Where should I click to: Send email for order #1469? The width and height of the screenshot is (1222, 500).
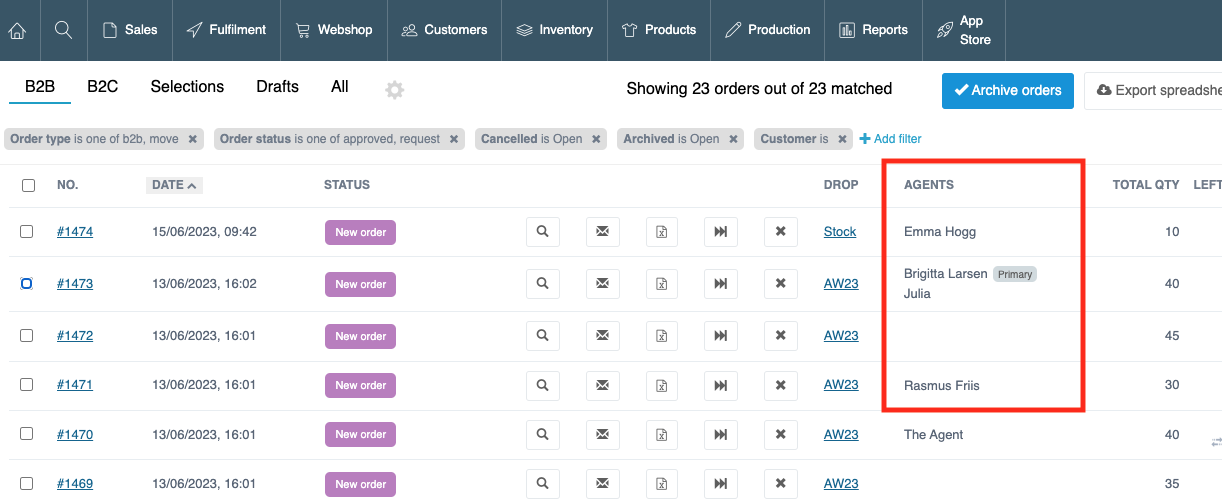click(x=602, y=484)
